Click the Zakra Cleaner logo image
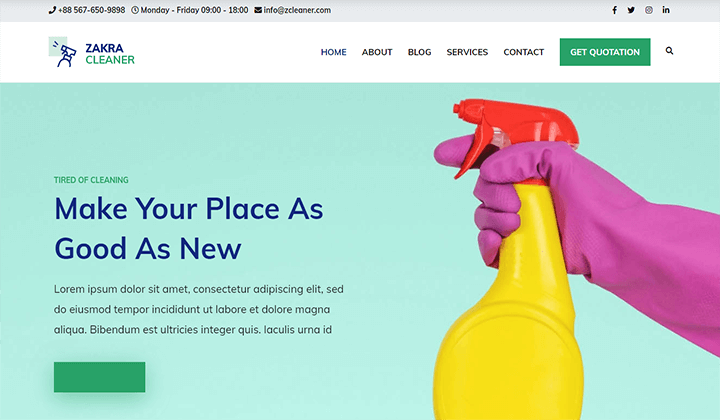 (63, 52)
